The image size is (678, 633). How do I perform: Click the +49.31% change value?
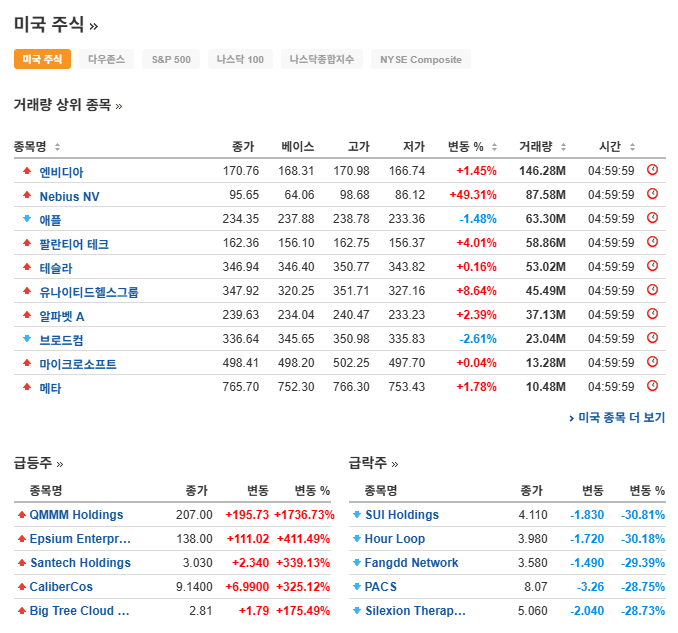473,195
